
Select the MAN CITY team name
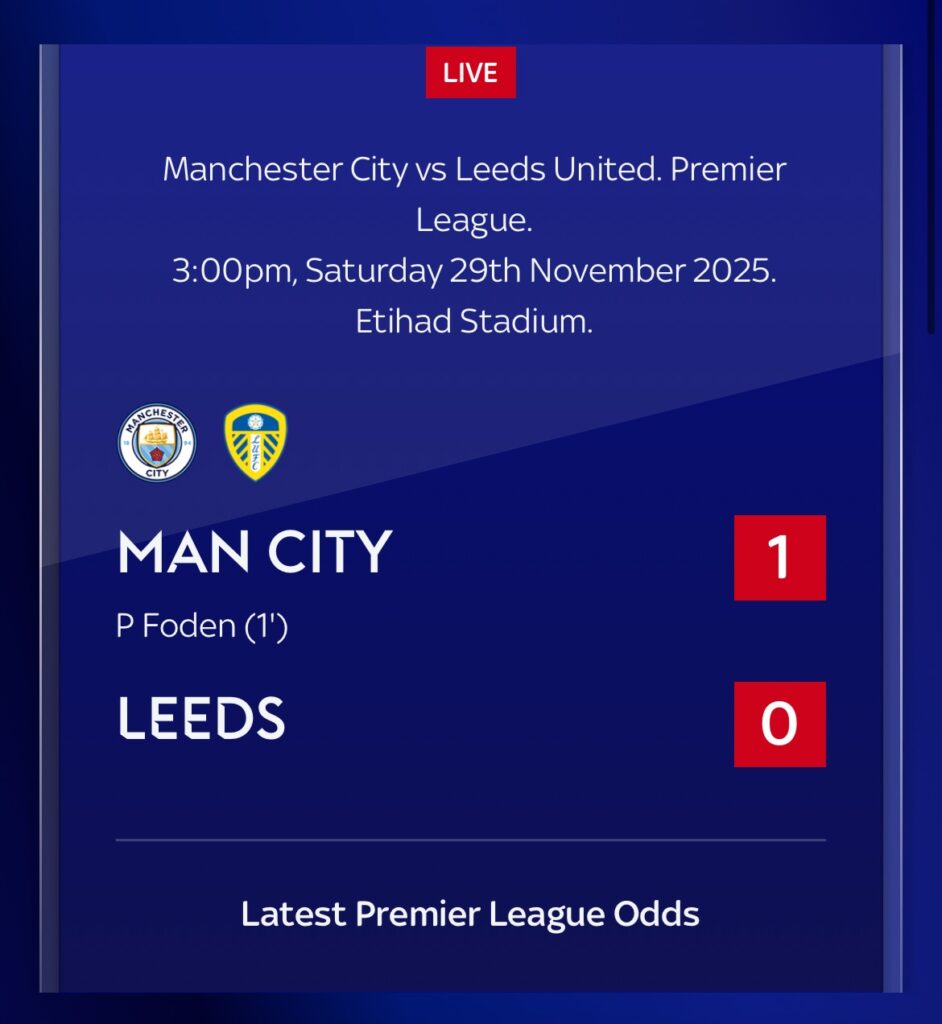pos(254,553)
